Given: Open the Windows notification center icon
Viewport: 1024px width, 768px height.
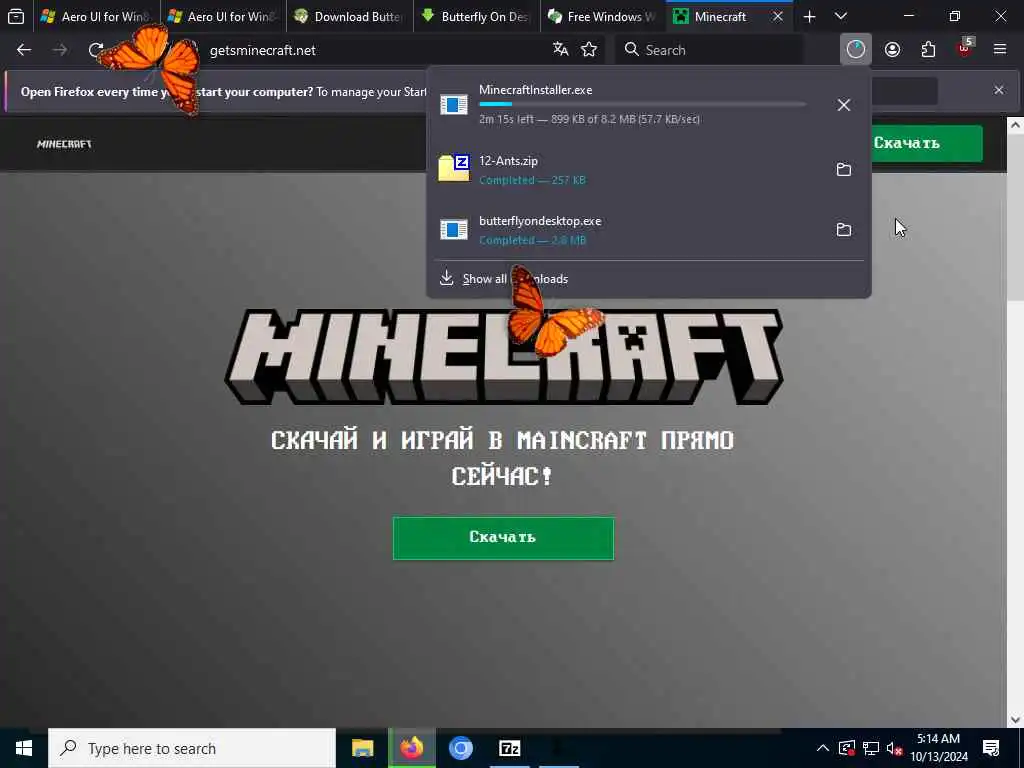Looking at the screenshot, I should (991, 748).
